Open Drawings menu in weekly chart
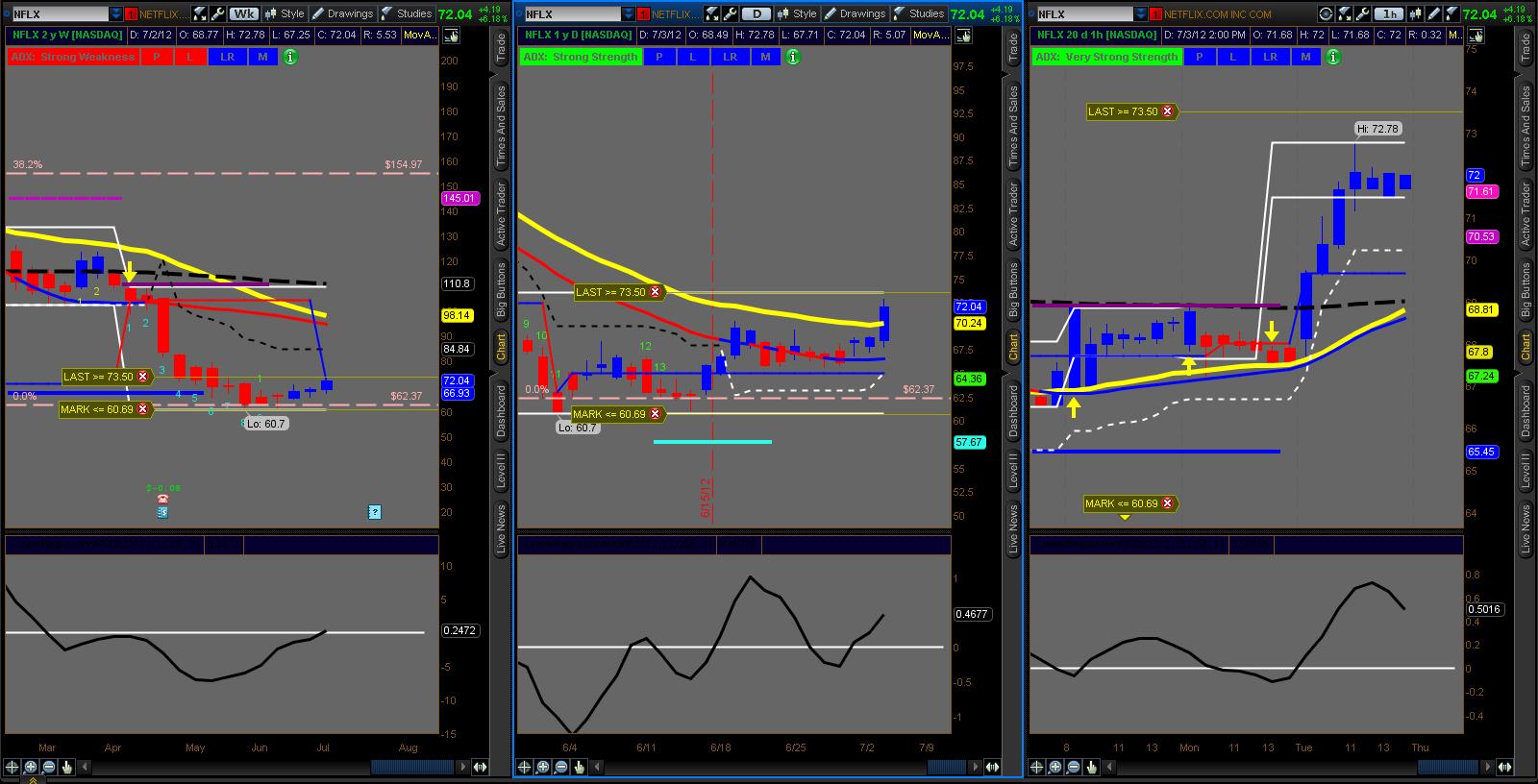 click(342, 13)
